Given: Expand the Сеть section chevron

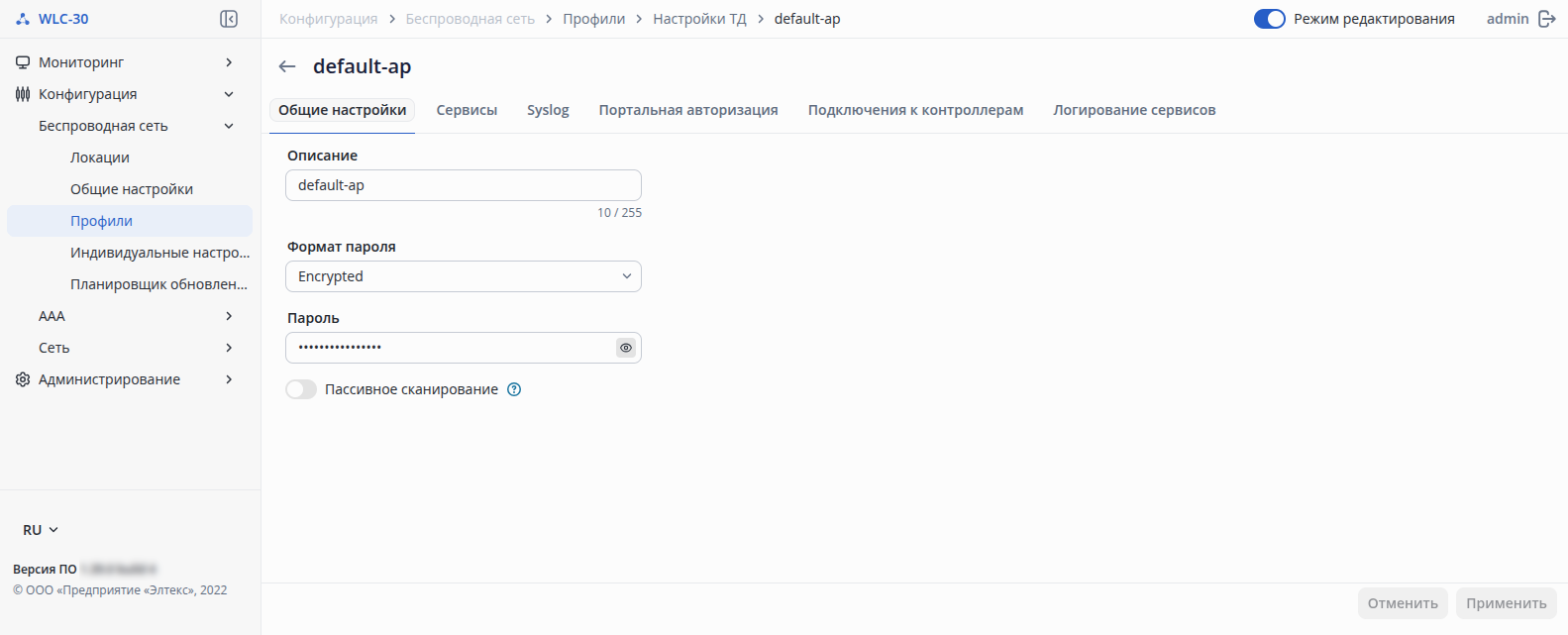Looking at the screenshot, I should [x=229, y=348].
